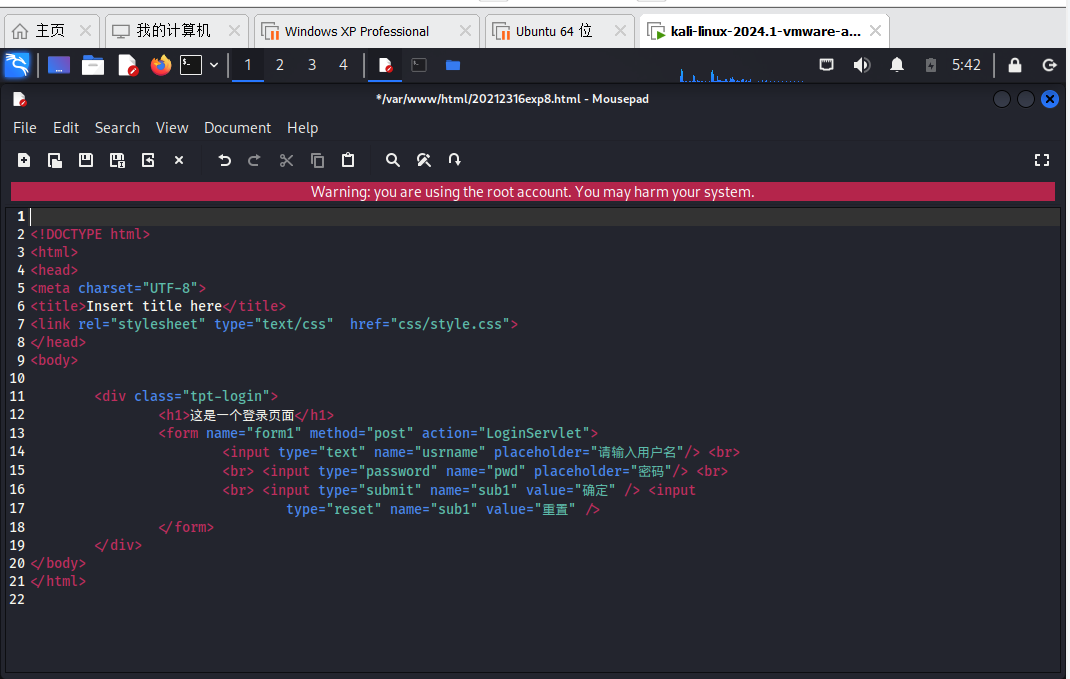Open Find with the magnifier icon
The width and height of the screenshot is (1070, 679).
click(393, 160)
